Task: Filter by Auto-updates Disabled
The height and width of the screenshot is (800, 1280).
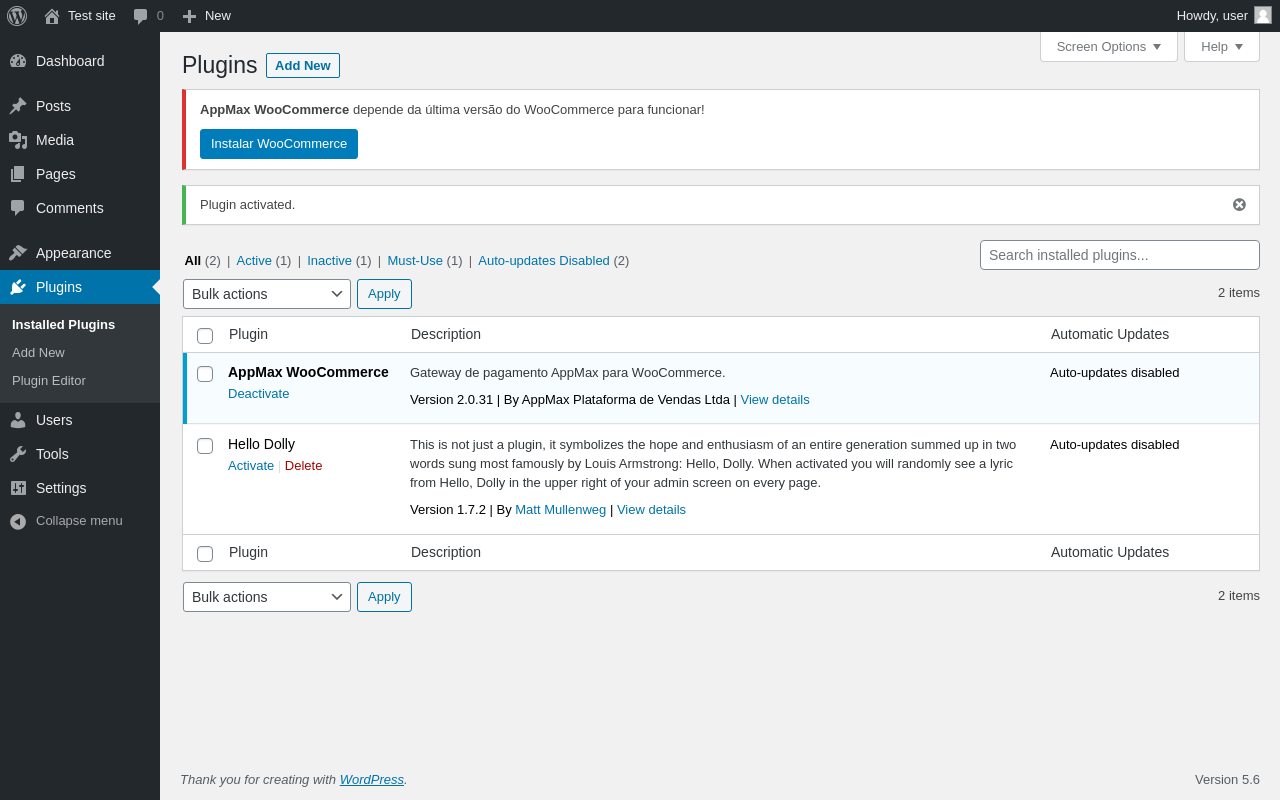Action: [544, 261]
